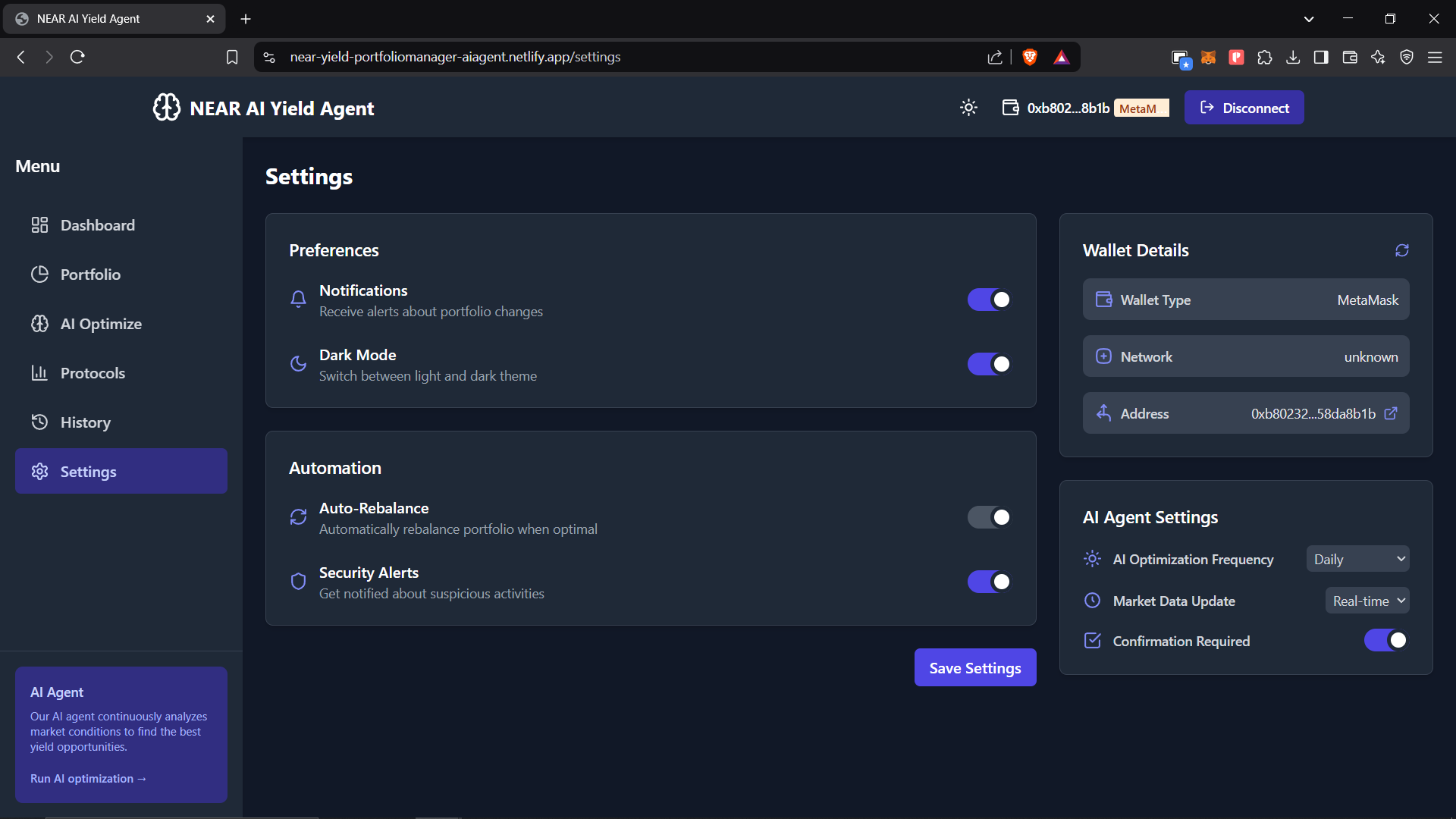Bookmark this page using bookmark icon

pyautogui.click(x=232, y=57)
